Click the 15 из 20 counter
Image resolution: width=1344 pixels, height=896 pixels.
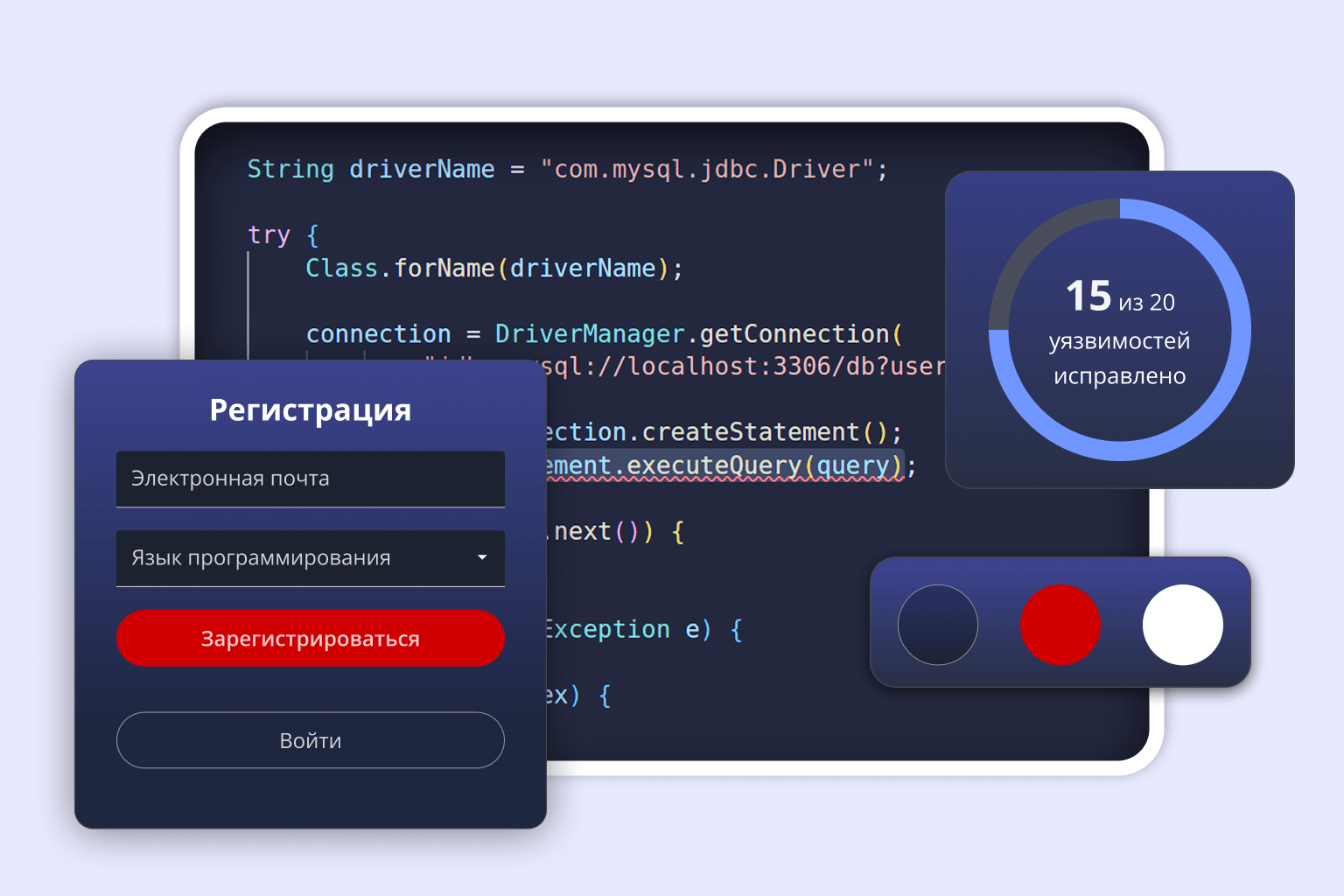[x=1119, y=297]
